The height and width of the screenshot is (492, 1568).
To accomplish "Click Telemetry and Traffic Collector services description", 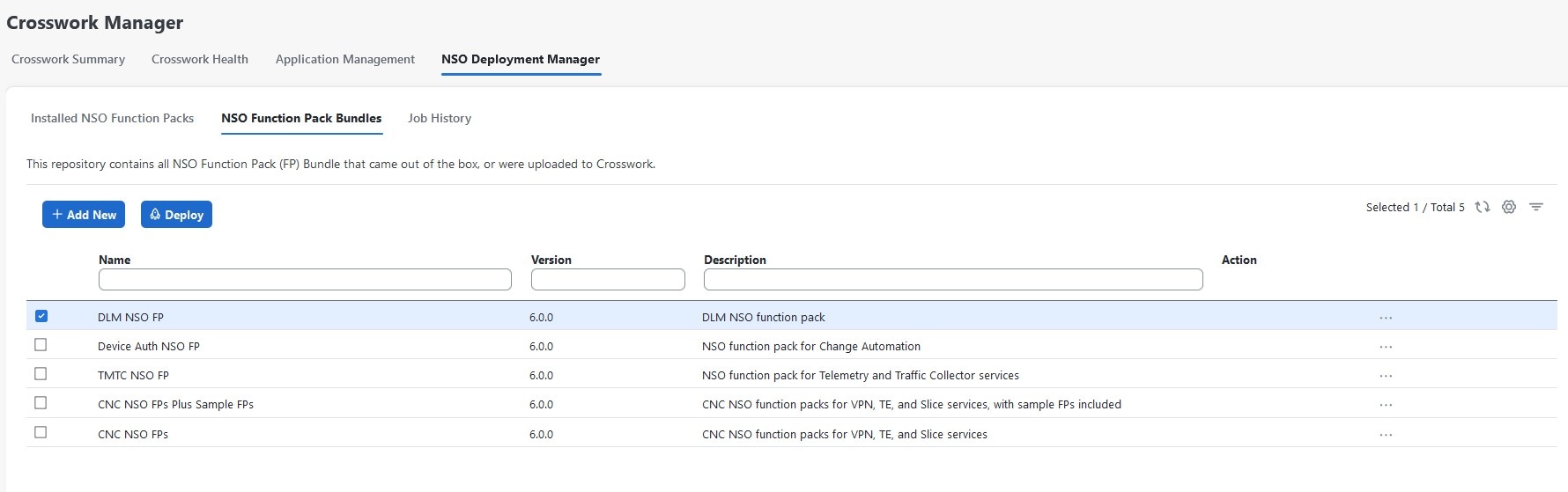I will coord(861,376).
